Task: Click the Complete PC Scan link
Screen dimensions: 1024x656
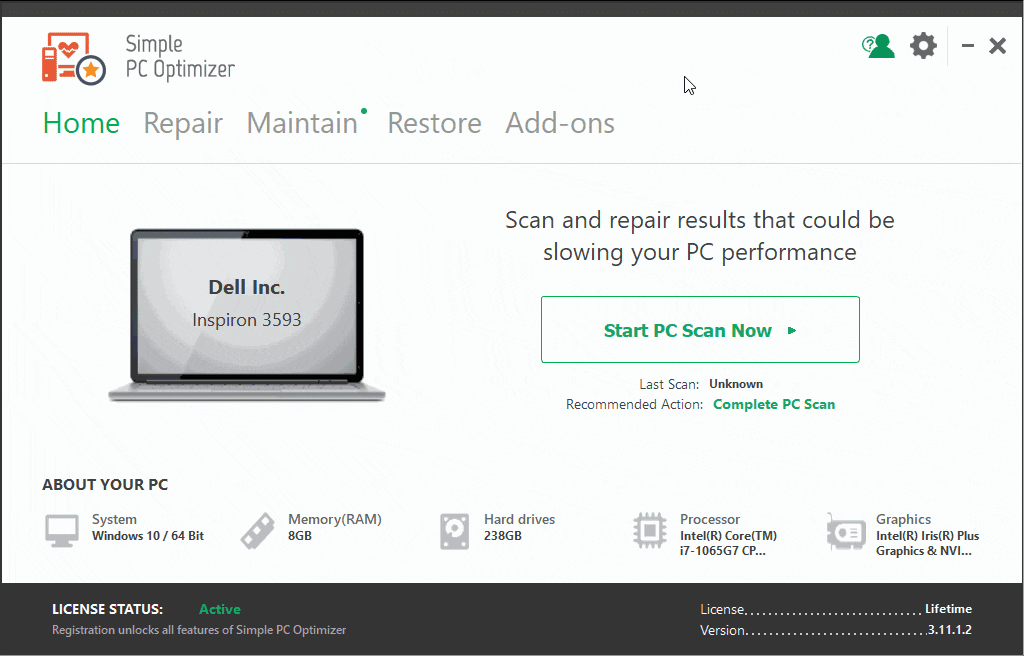Action: click(x=774, y=404)
